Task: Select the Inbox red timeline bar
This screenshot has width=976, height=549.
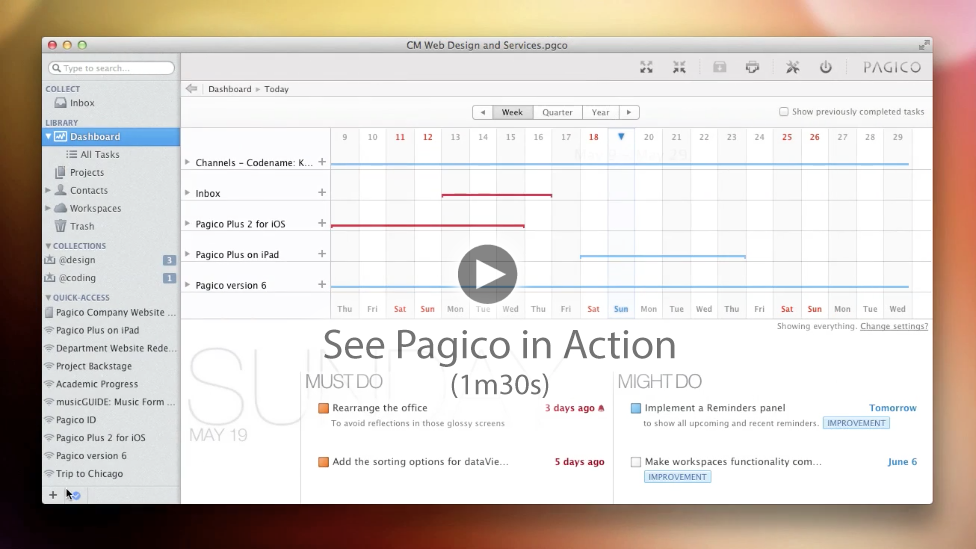Action: pos(497,195)
